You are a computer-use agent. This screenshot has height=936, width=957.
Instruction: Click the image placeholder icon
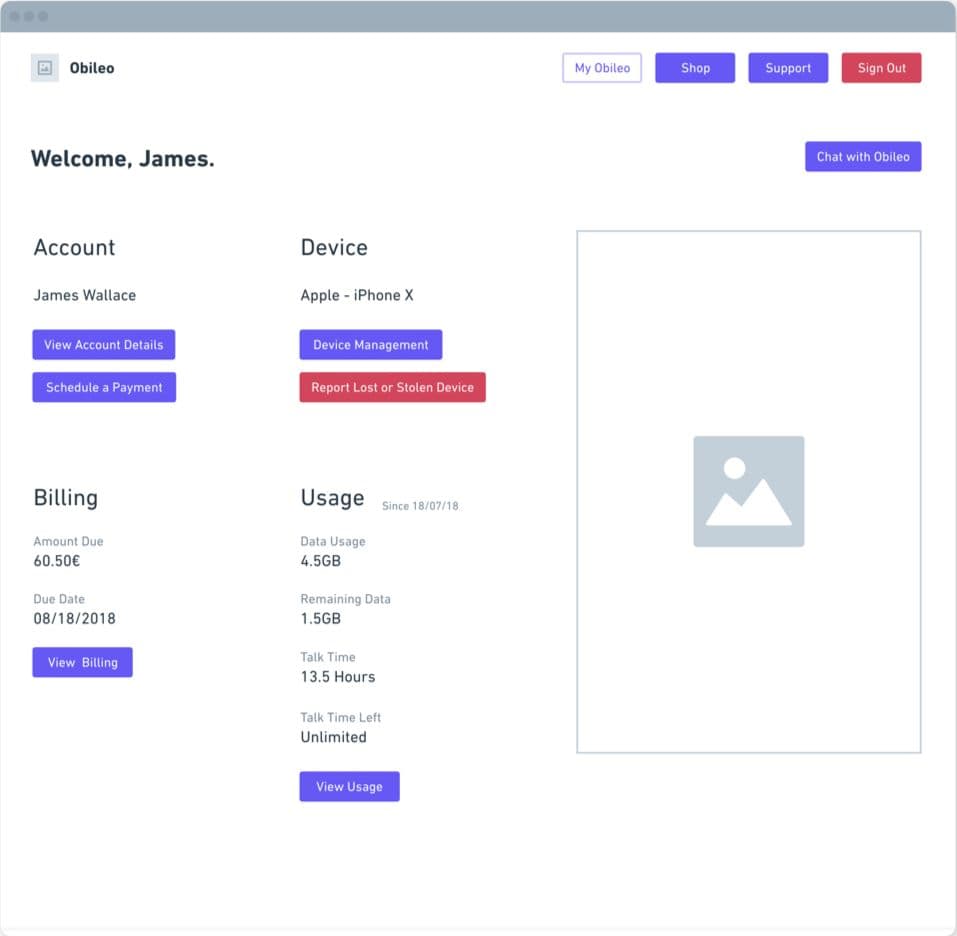(748, 490)
